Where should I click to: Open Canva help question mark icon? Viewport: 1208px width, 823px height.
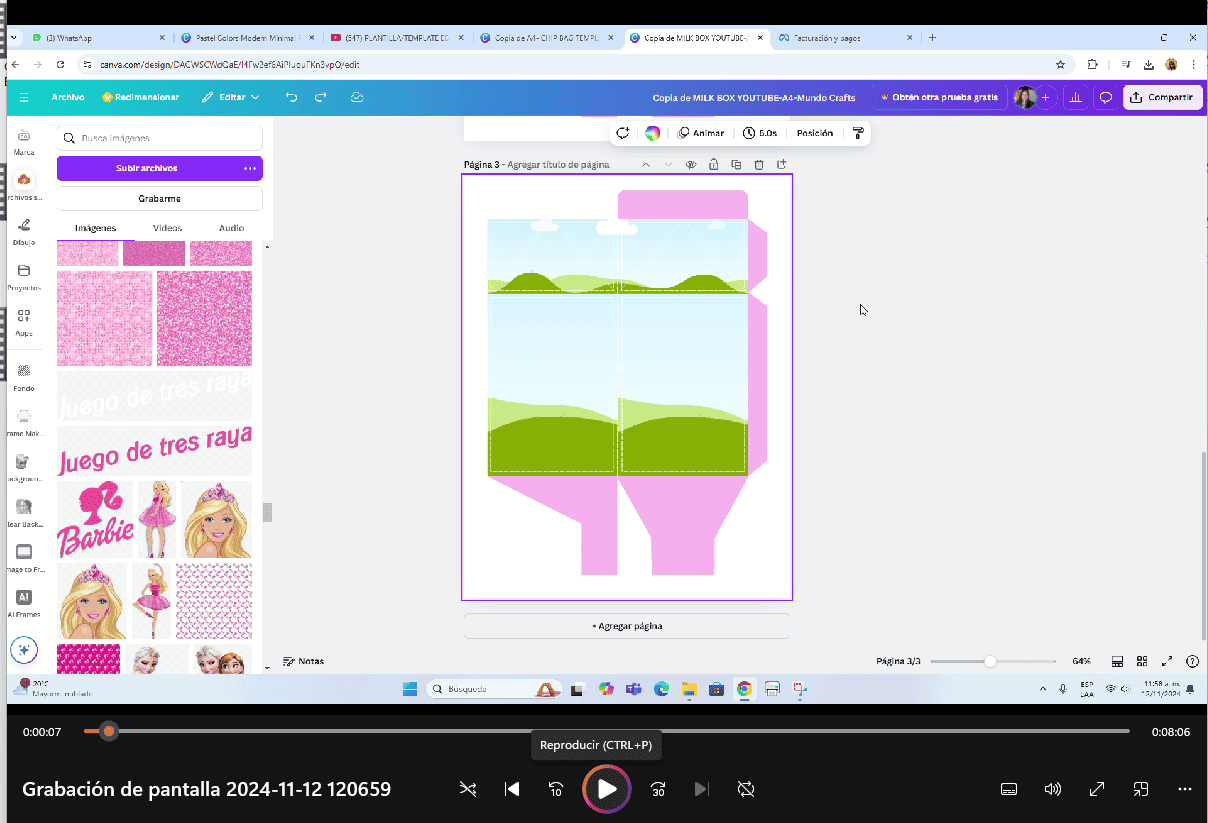(x=1192, y=661)
